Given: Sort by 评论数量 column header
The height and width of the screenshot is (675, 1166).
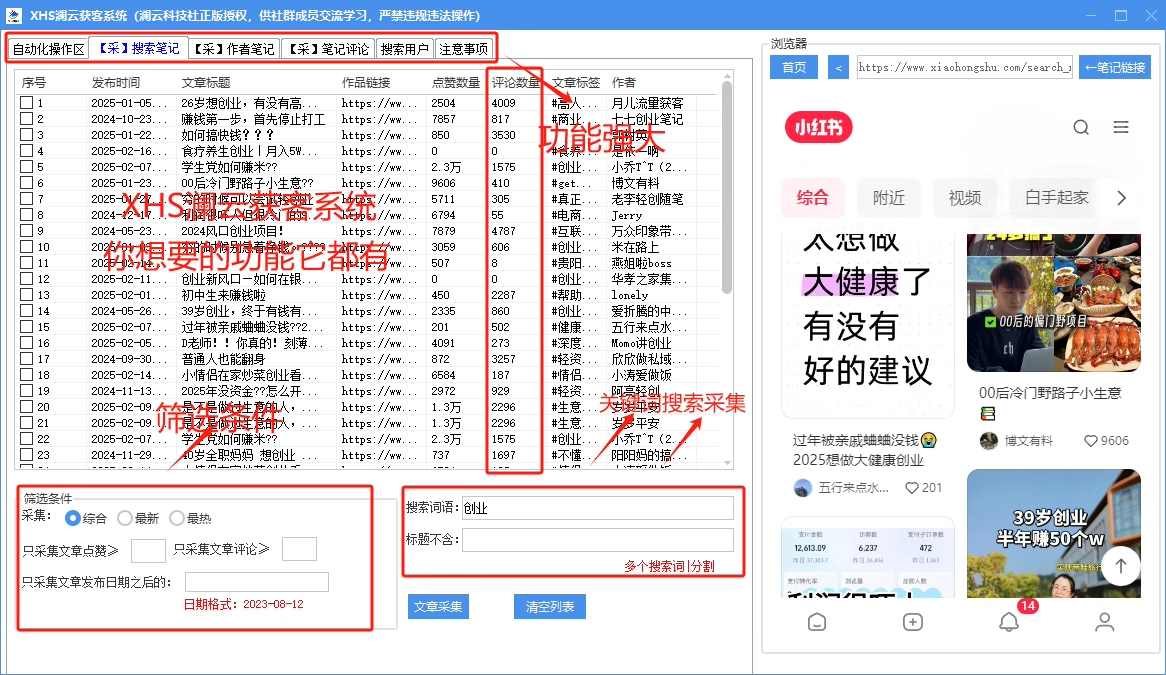Looking at the screenshot, I should pyautogui.click(x=516, y=83).
